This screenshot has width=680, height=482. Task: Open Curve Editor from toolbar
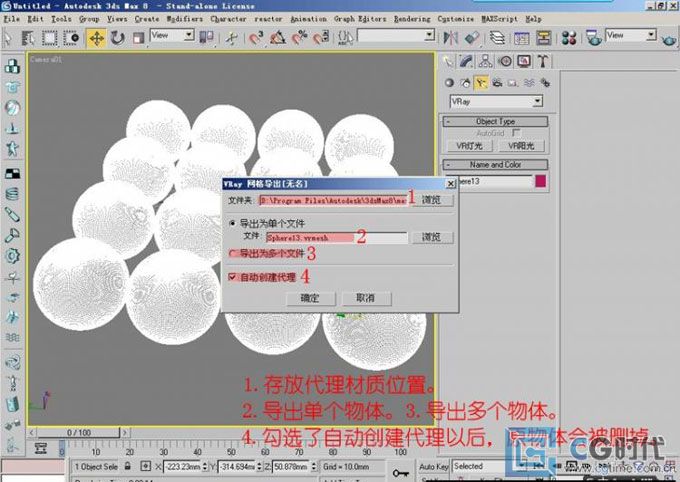(522, 38)
